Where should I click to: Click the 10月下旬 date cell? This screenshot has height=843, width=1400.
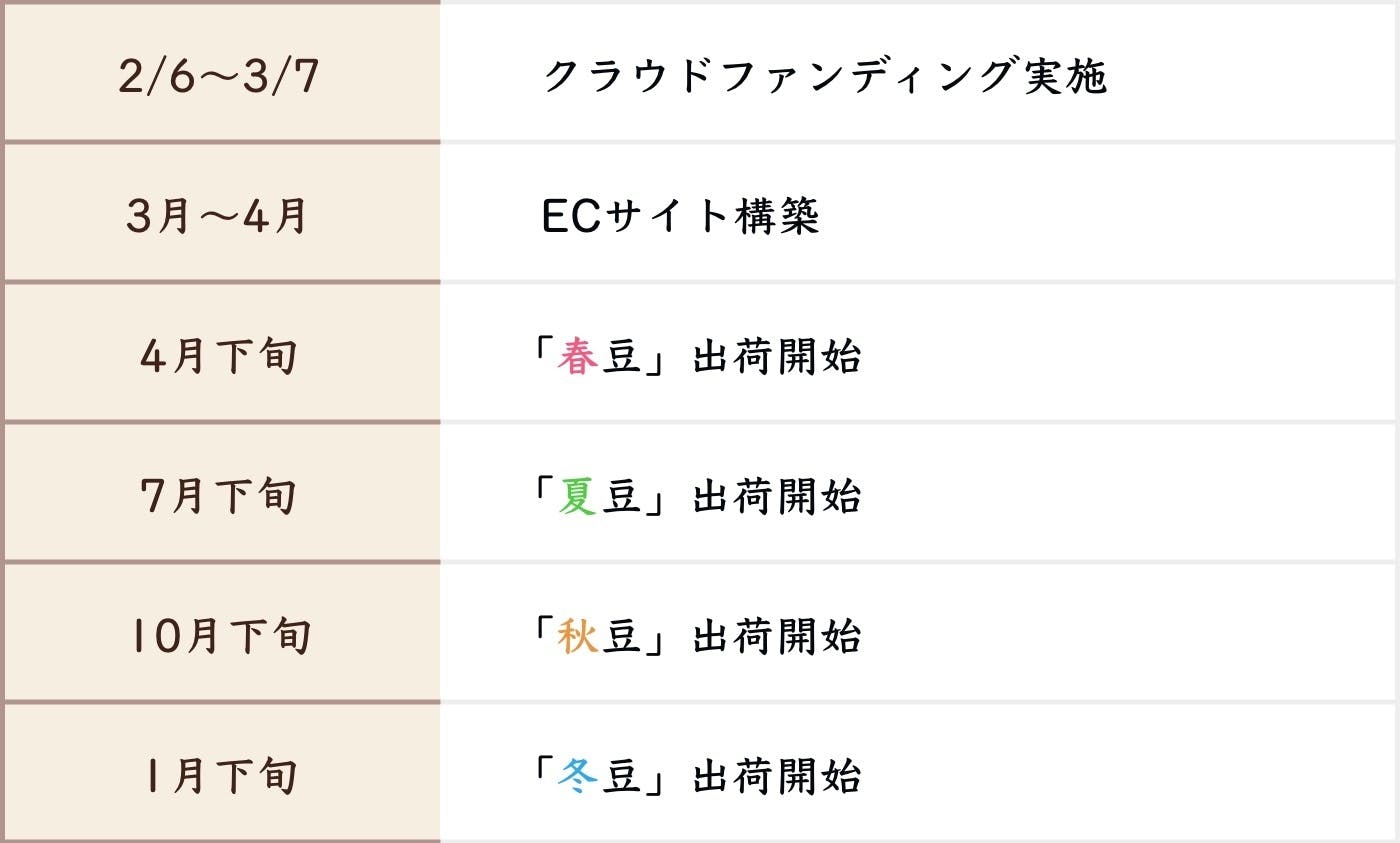tap(220, 637)
